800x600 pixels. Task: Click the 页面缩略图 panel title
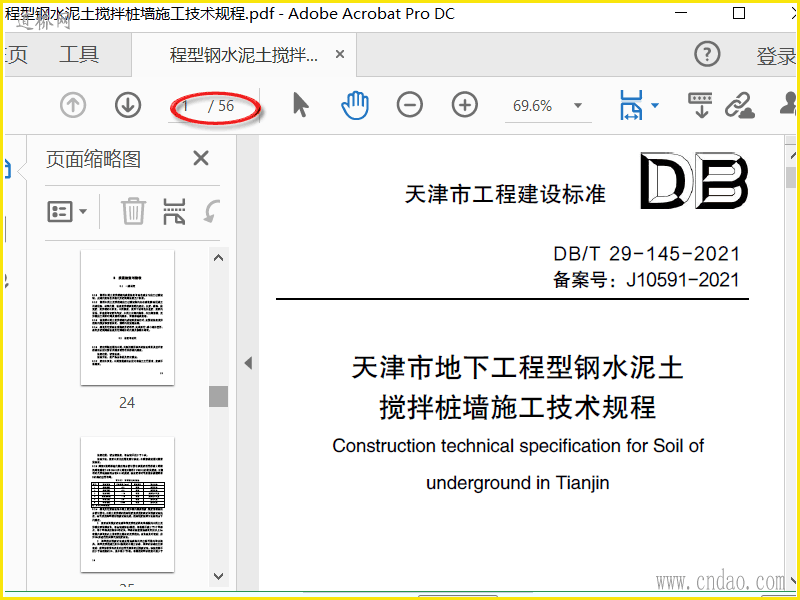pyautogui.click(x=93, y=159)
